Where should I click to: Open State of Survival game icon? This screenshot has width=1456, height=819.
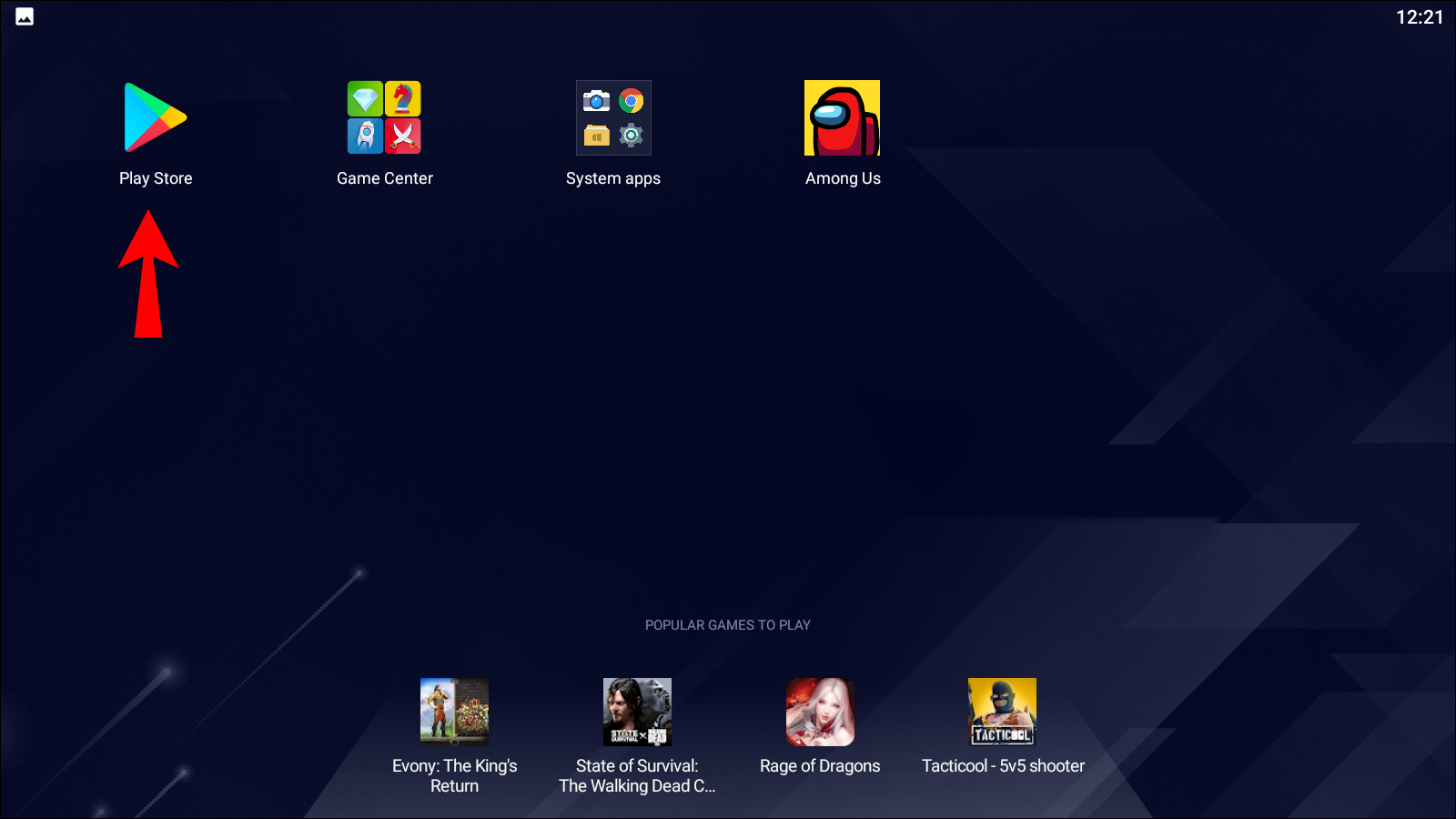point(637,712)
